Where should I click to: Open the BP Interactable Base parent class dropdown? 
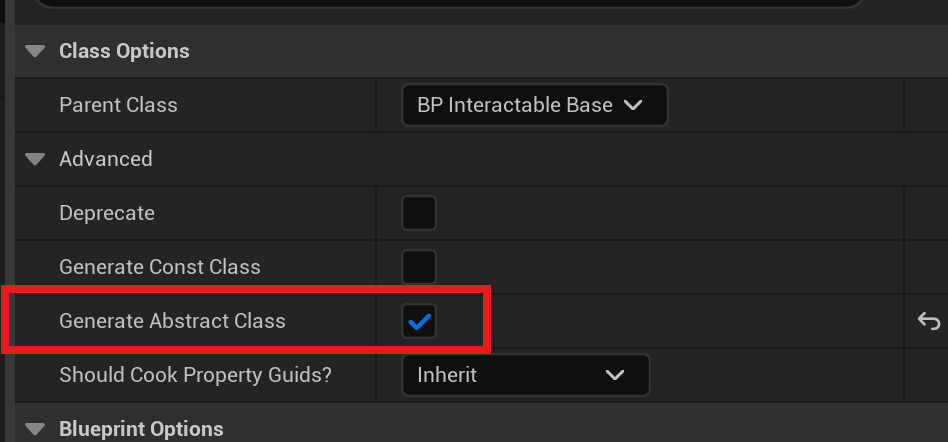[534, 105]
